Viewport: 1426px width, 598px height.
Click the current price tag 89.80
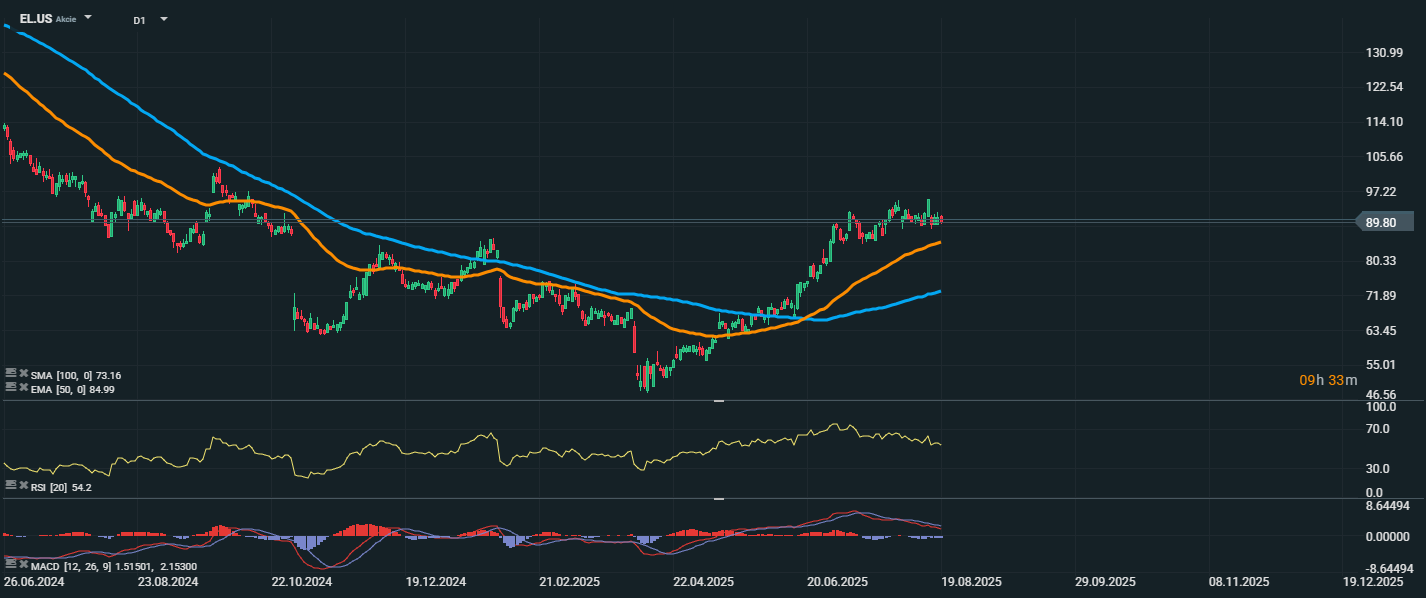(1383, 222)
